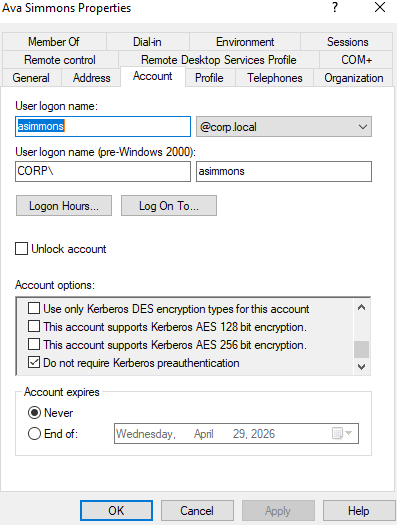Click the question mark help icon in title bar

tap(335, 7)
